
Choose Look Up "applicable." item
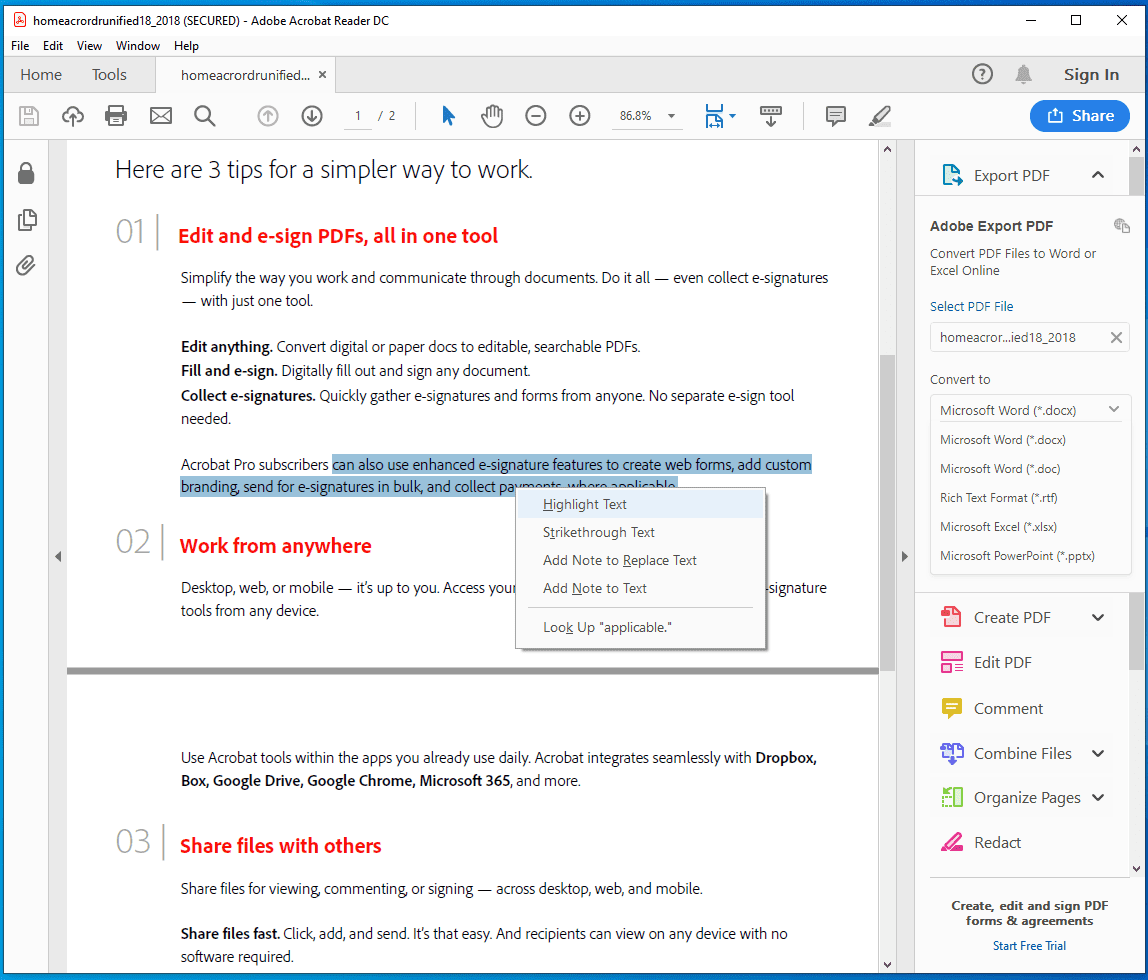coord(641,627)
